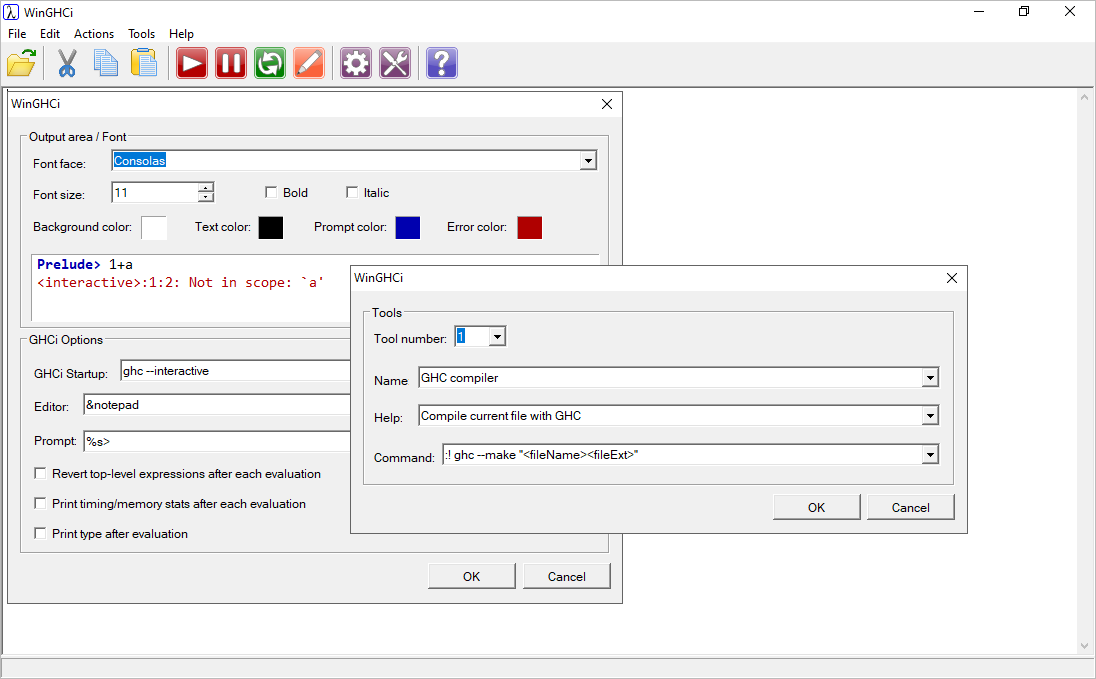Confirm Tools dialog with OK
This screenshot has width=1096, height=679.
pyautogui.click(x=816, y=507)
